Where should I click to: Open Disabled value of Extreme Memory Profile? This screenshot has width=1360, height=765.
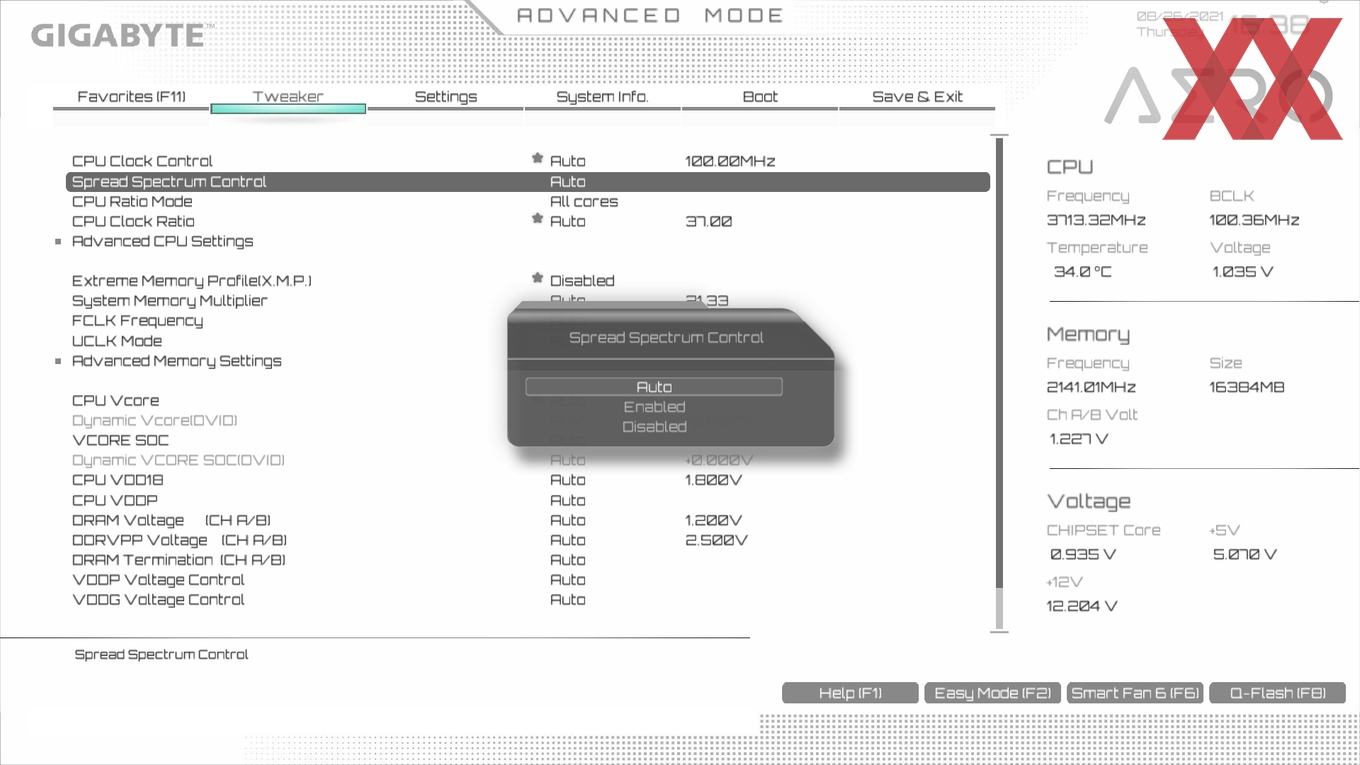(x=582, y=281)
